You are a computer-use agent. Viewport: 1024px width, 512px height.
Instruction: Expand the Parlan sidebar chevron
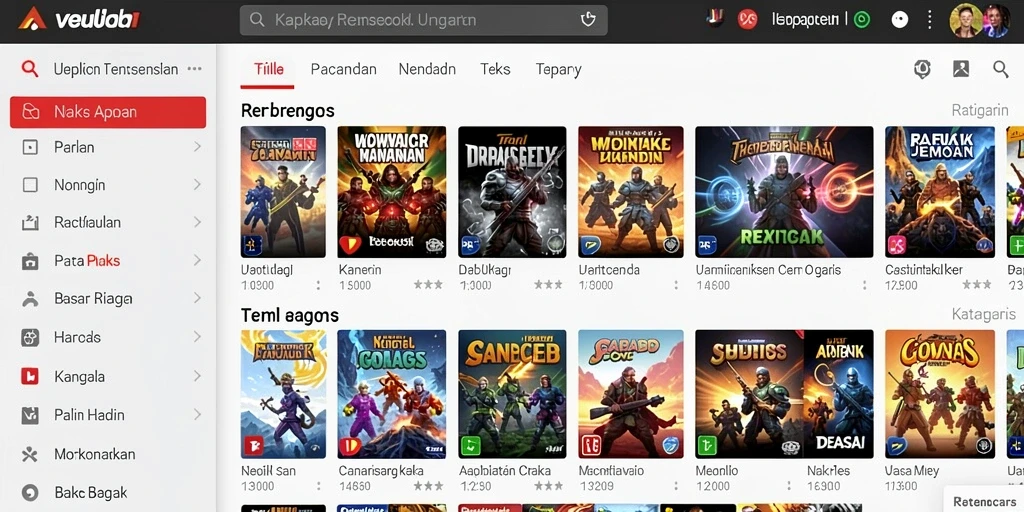[197, 147]
